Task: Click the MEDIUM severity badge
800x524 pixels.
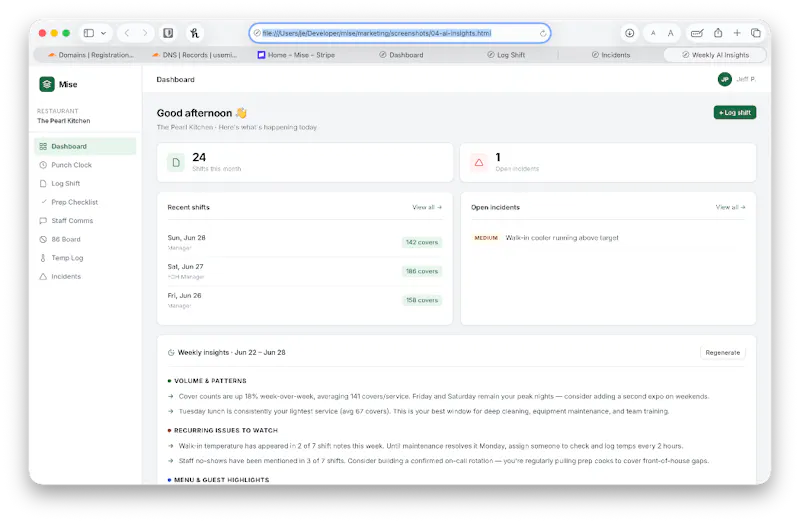Action: 486,238
